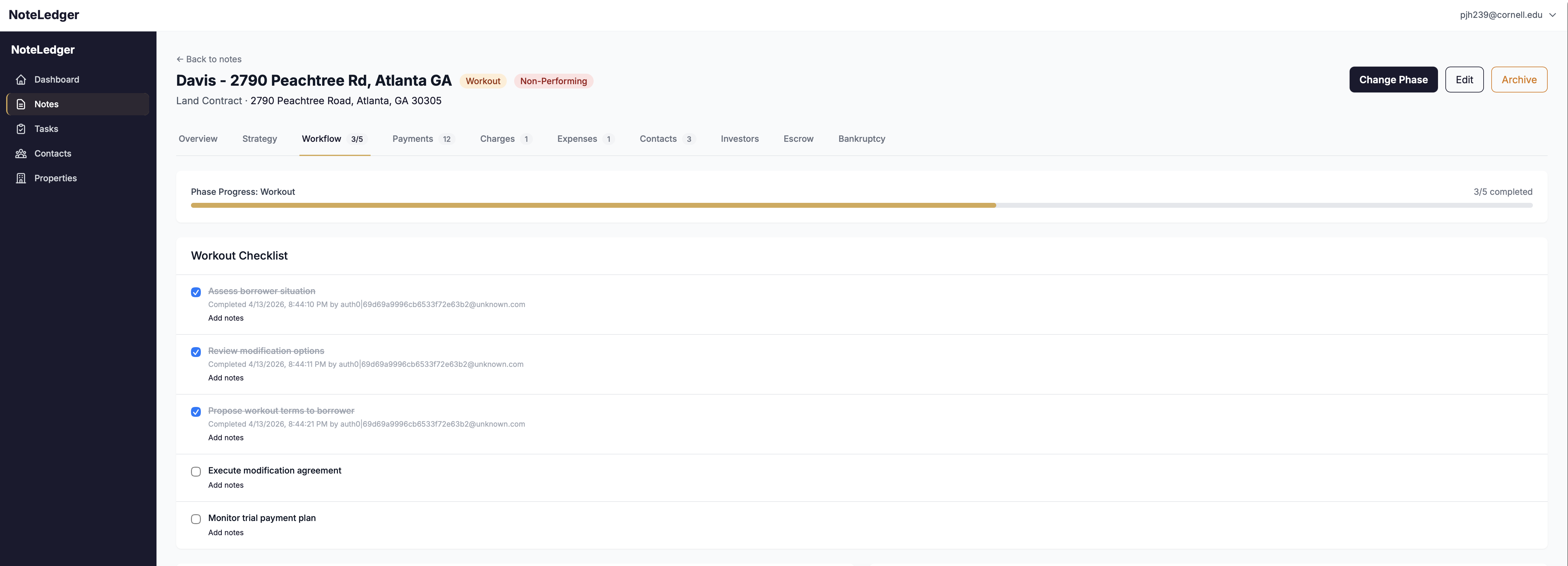This screenshot has width=1568, height=566.
Task: Click the Phase Progress bar
Action: pyautogui.click(x=861, y=206)
